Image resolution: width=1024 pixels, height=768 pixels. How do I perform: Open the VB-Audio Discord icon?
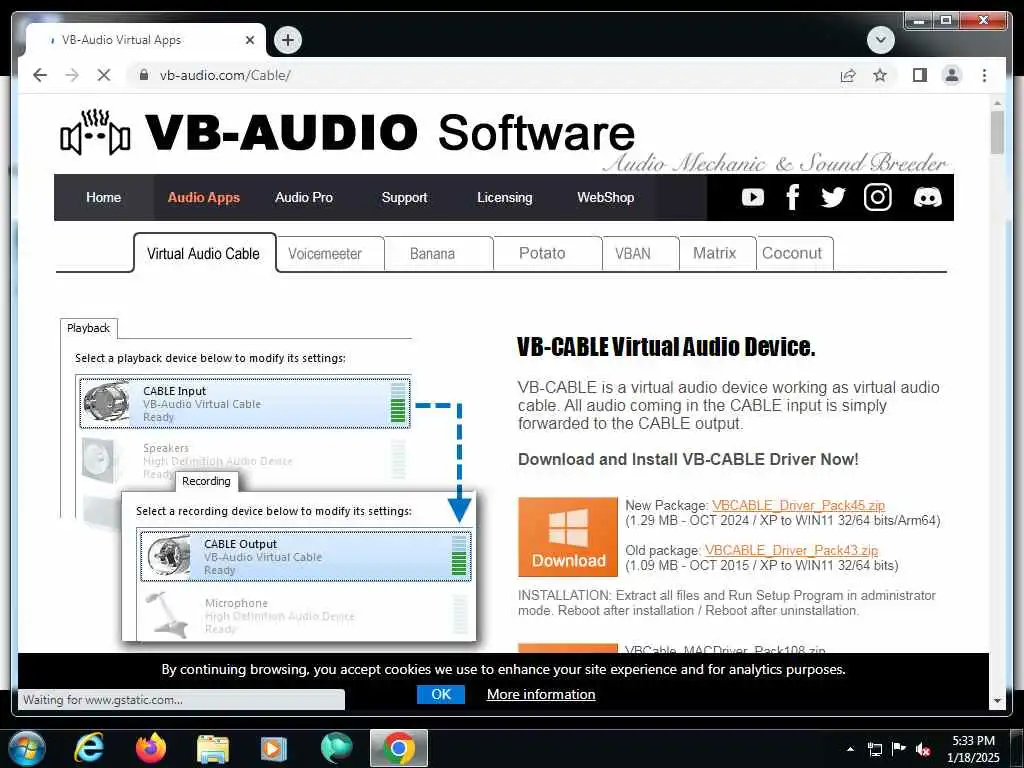(x=927, y=197)
